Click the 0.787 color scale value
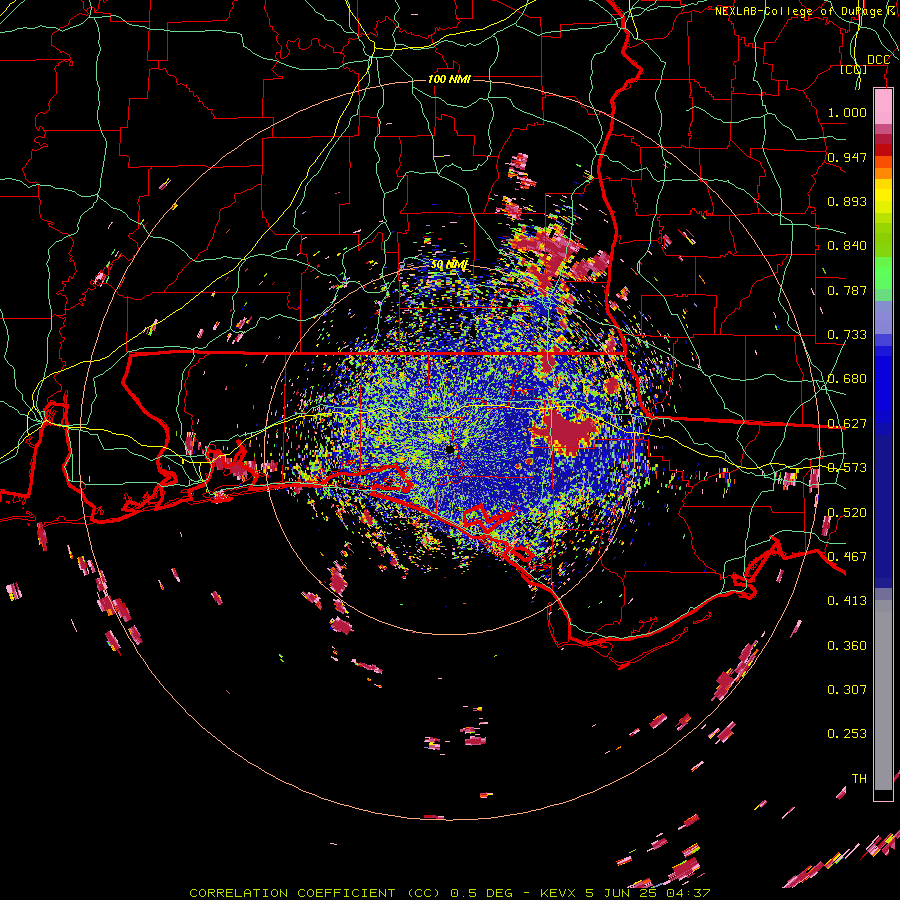900x900 pixels. (x=847, y=290)
